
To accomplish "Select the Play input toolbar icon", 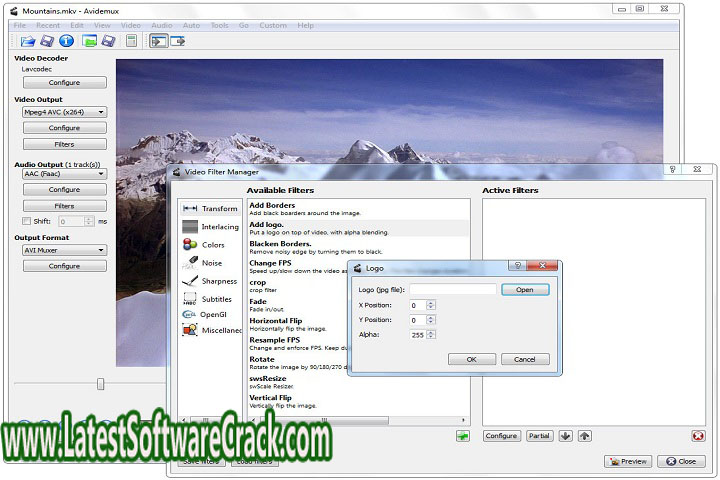I will (158, 41).
